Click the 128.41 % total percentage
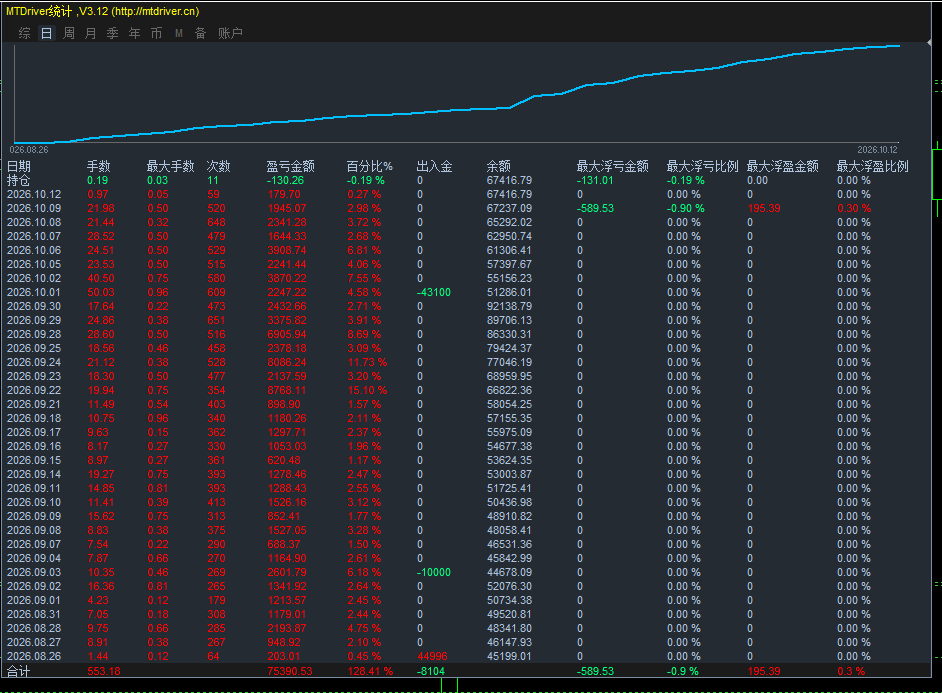Screen dimensions: 942x693 point(370,671)
